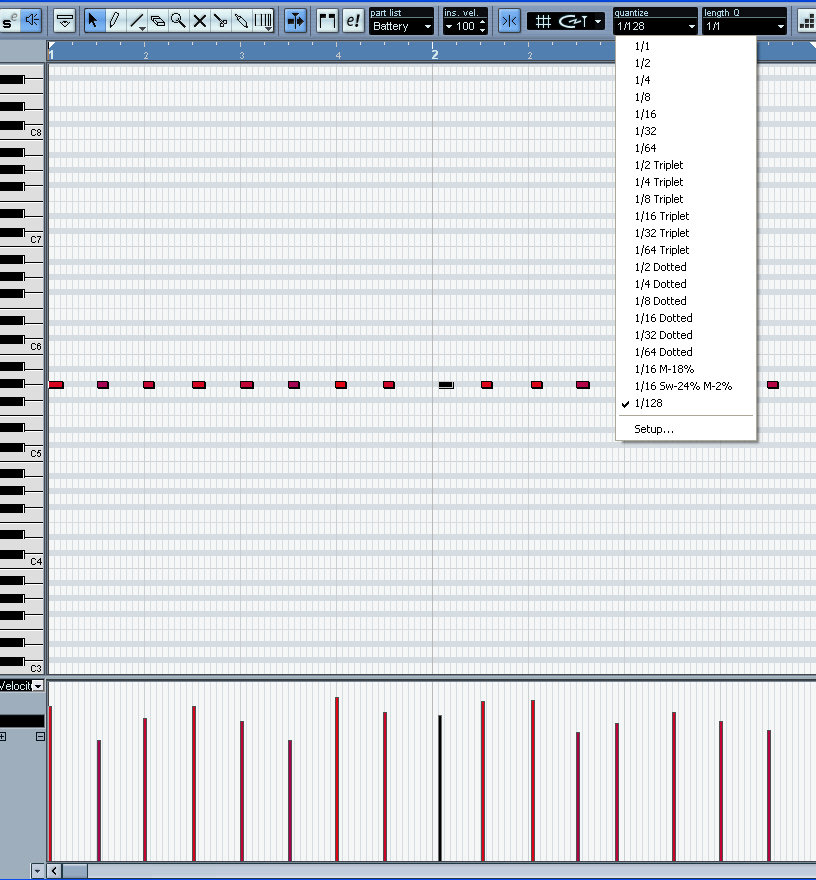816x880 pixels.
Task: Choose 1/1 from the quantize menu
Action: pyautogui.click(x=686, y=46)
